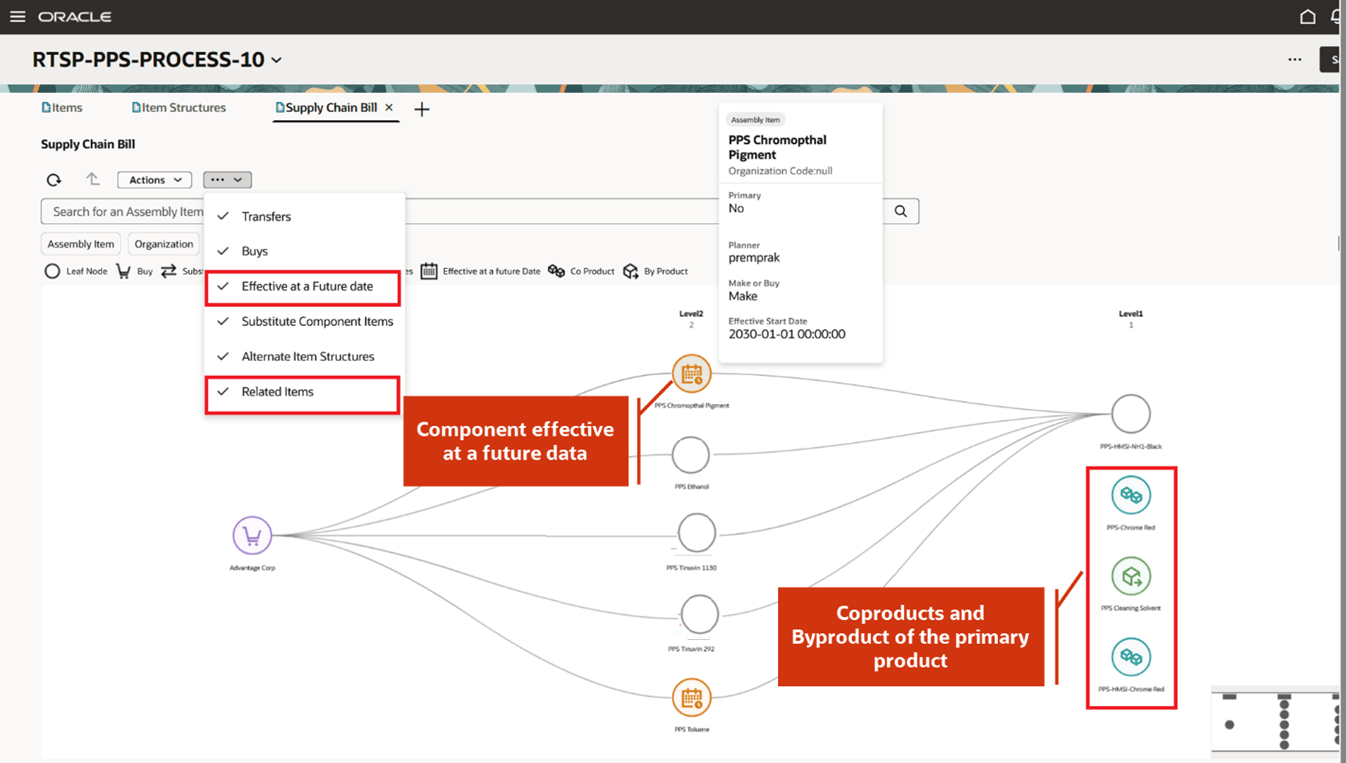This screenshot has width=1347, height=763.
Task: Select the PPS Ethanol node
Action: [x=690, y=455]
